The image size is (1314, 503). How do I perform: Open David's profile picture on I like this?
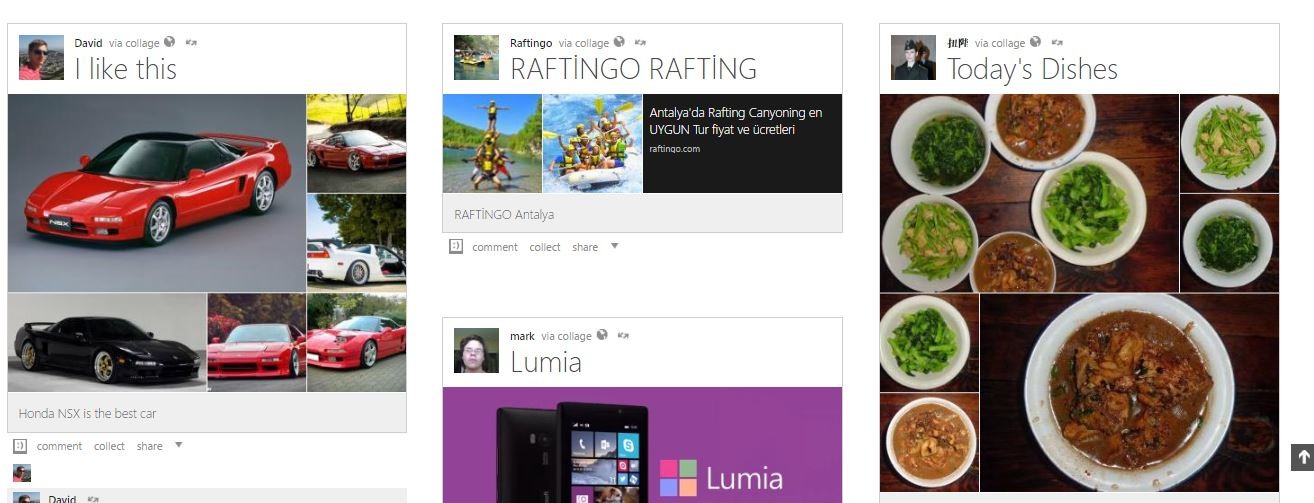click(41, 58)
